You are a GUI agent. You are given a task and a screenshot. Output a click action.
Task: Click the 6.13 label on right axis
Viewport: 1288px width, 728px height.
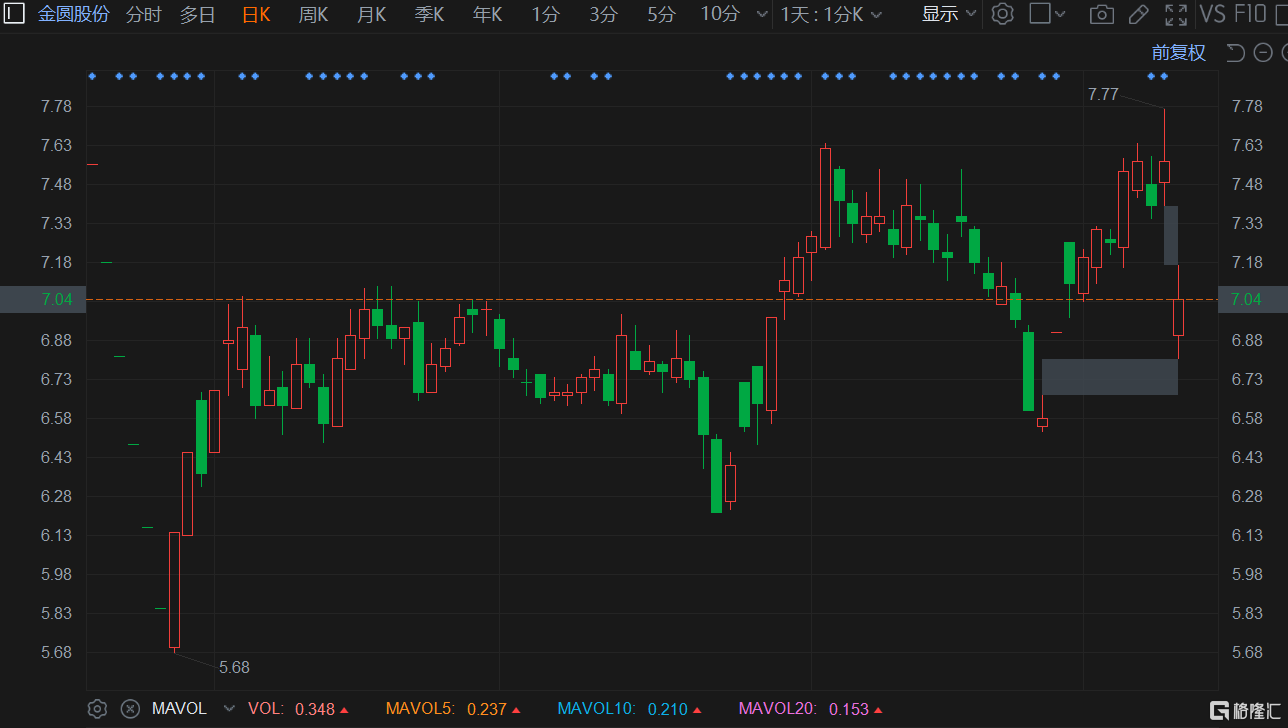1247,535
